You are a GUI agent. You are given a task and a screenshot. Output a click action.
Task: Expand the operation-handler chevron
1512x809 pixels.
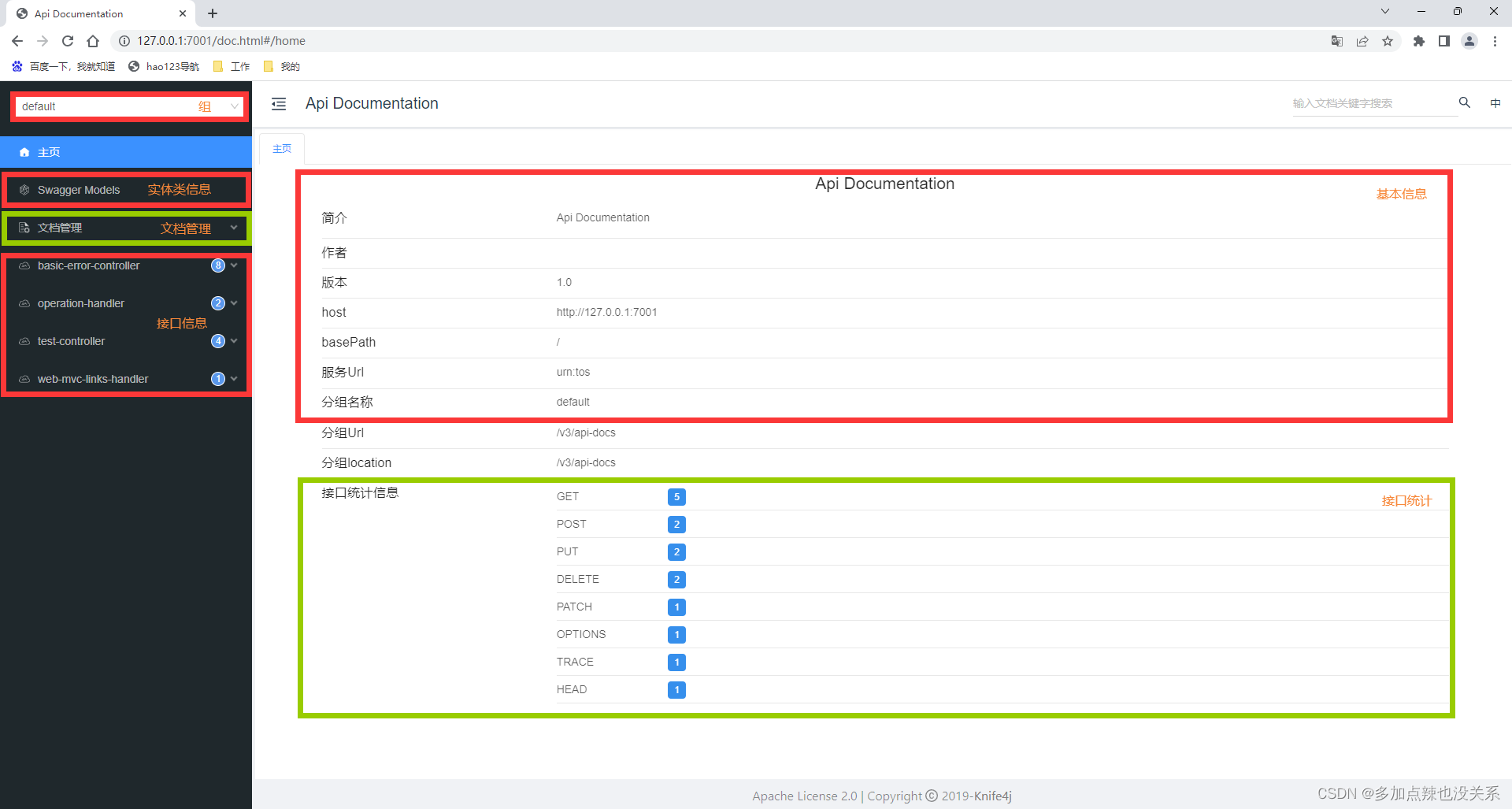(234, 303)
